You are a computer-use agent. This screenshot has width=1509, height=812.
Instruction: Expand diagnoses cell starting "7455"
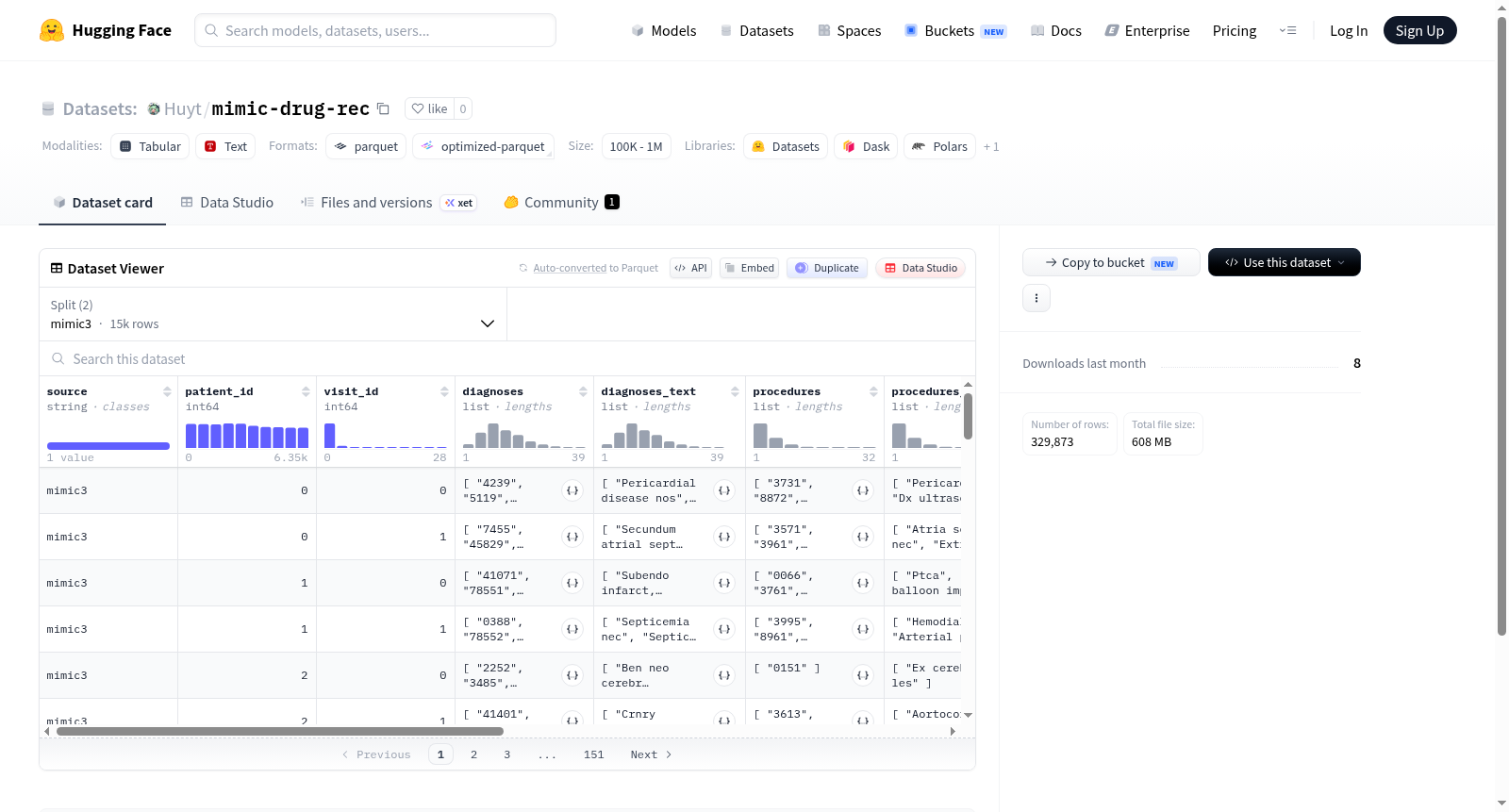coord(572,537)
